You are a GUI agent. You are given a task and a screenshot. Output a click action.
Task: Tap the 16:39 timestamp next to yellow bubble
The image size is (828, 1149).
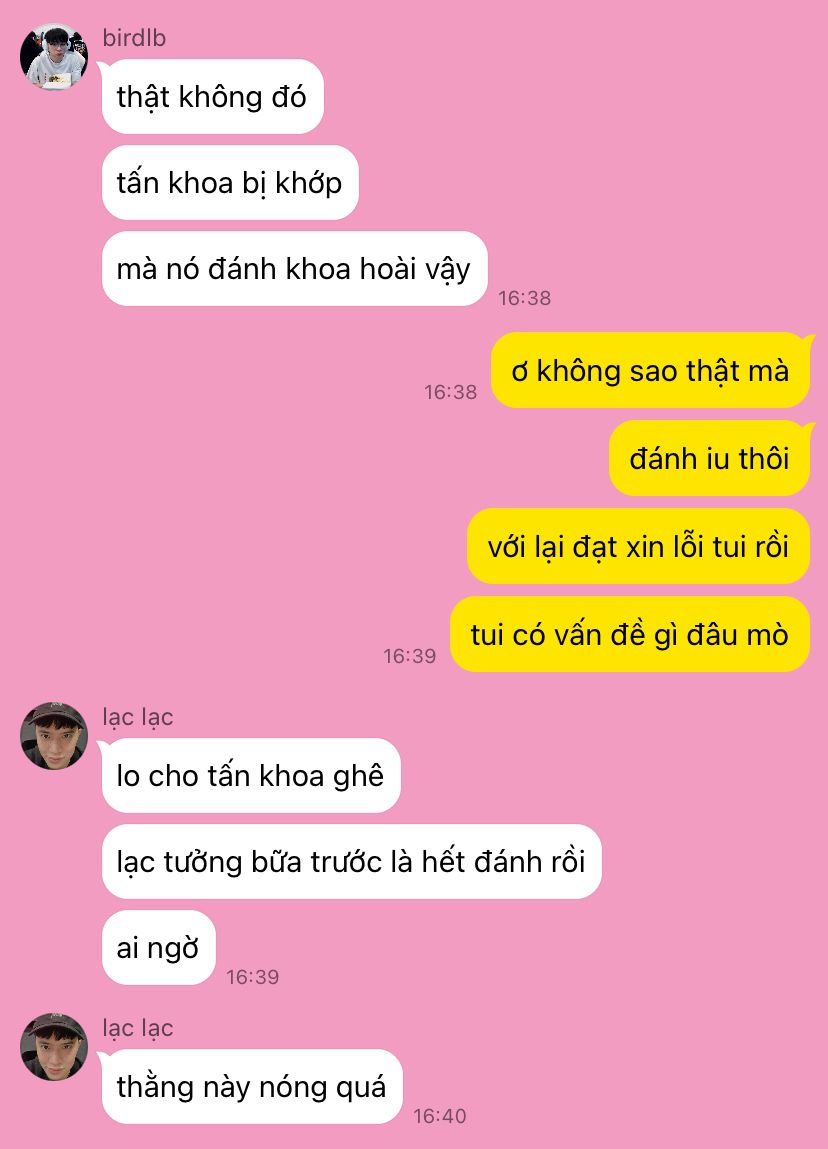click(x=410, y=656)
